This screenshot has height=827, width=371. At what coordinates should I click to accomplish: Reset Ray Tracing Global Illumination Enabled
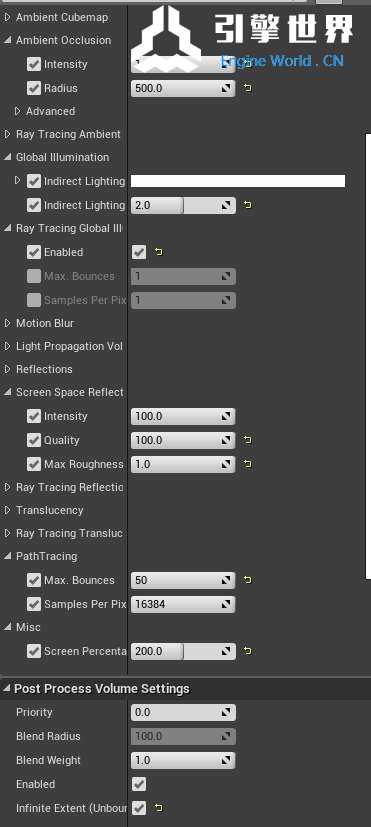159,252
